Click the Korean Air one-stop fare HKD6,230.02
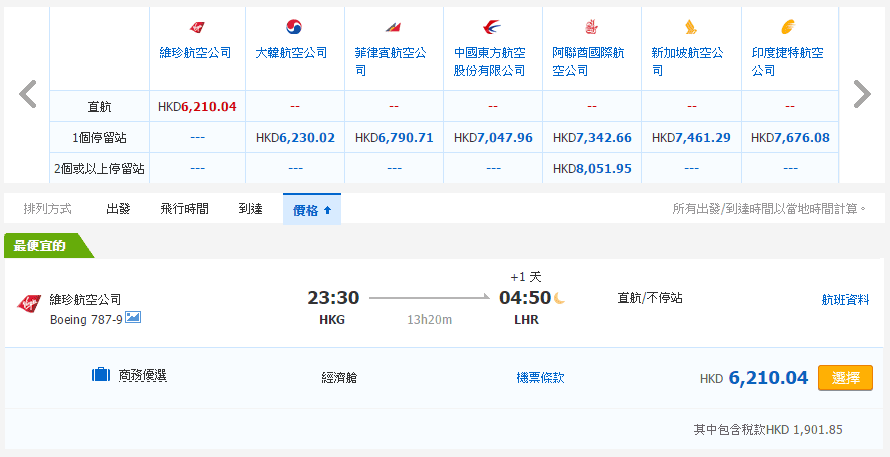Screen dimensions: 890x457 point(295,138)
